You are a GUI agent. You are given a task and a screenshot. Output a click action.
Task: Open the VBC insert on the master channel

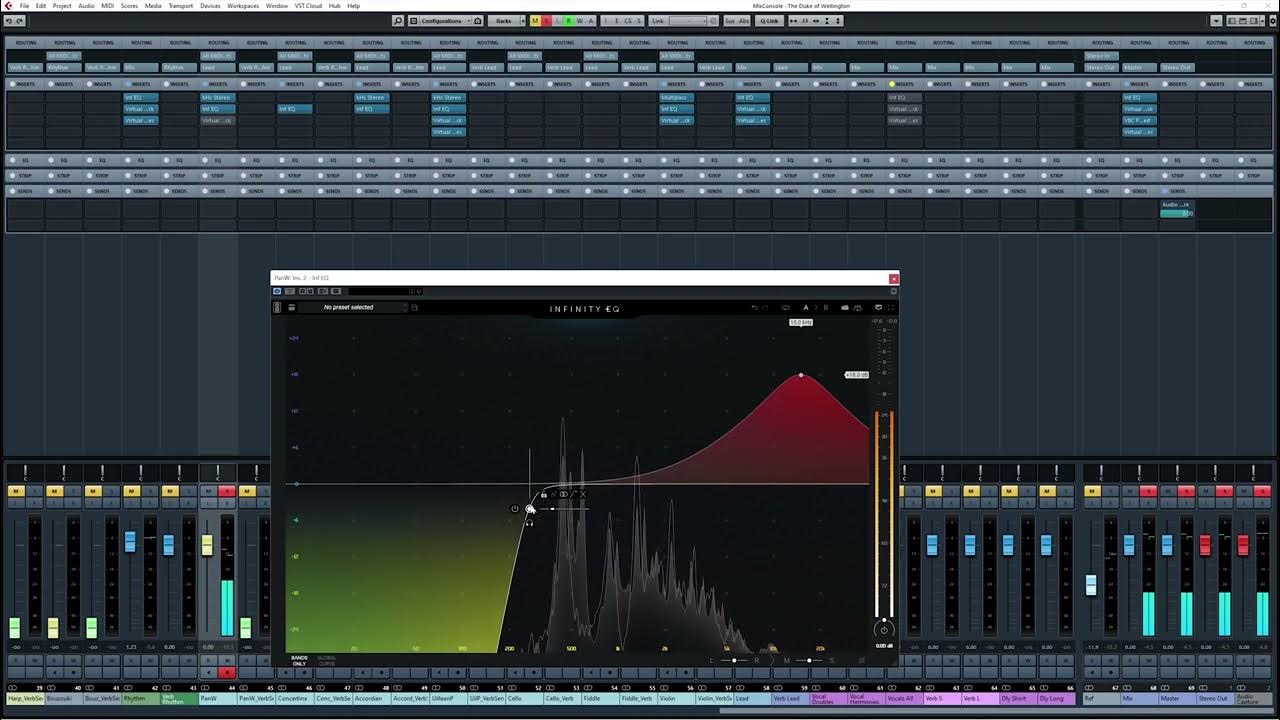click(1138, 120)
